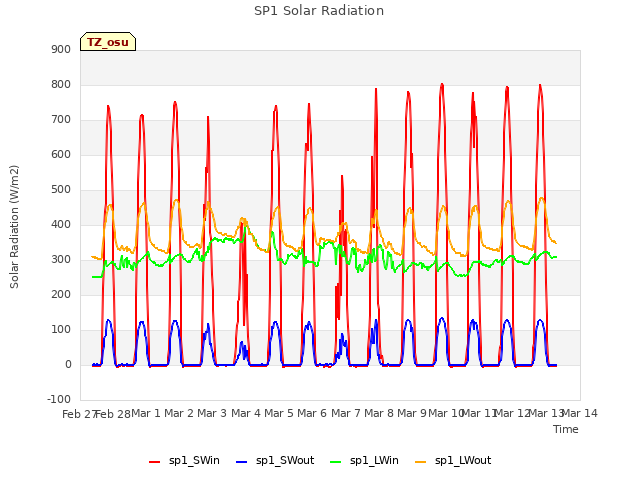Image resolution: width=640 pixels, height=480 pixels.
Task: Click the 200 y-axis tick label
Action: click(61, 294)
